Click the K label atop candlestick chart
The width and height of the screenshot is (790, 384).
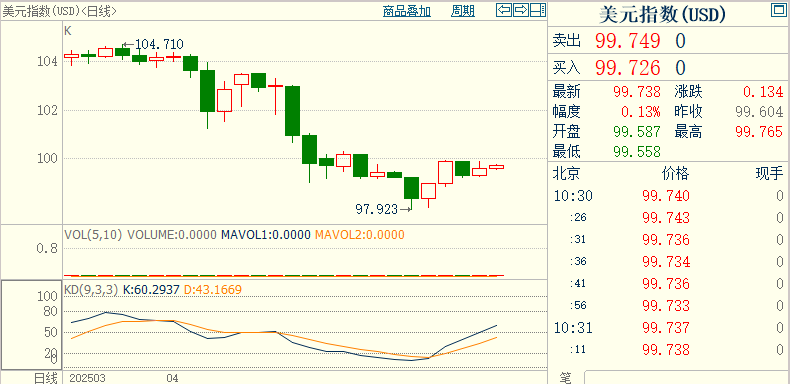(x=68, y=31)
